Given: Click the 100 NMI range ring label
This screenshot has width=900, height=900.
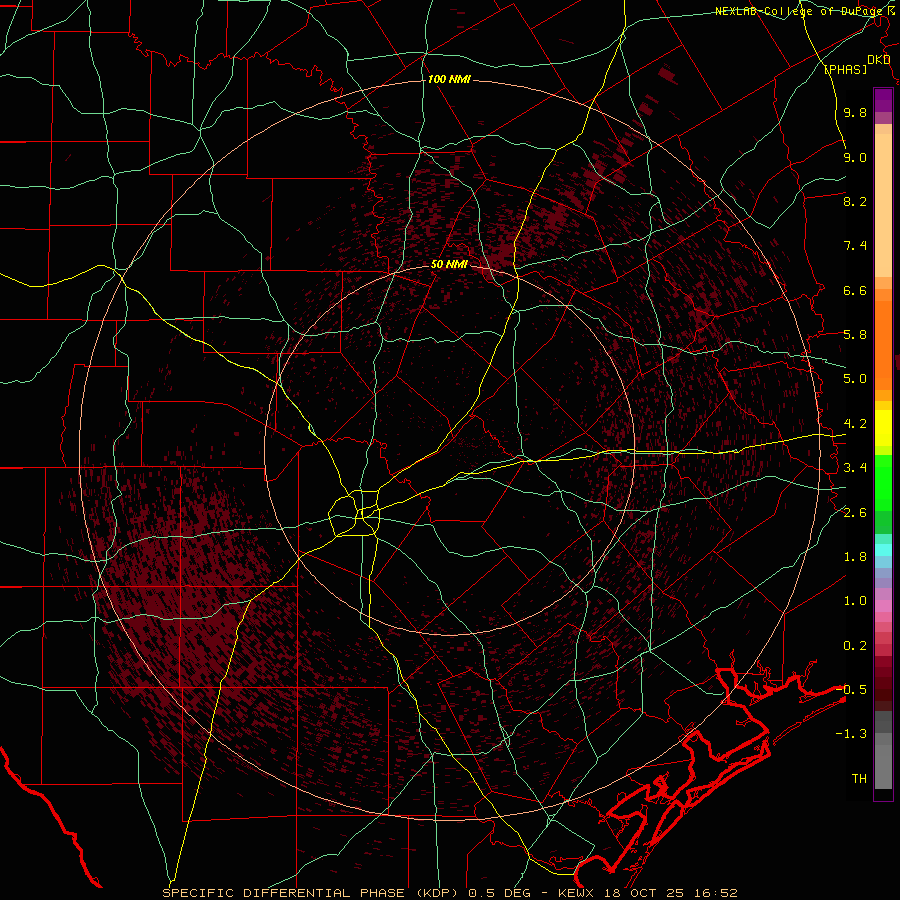Looking at the screenshot, I should (x=449, y=79).
